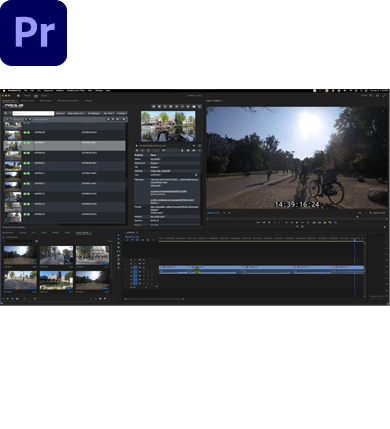390x429 pixels.
Task: Open the Sequence menu
Action: [x=48, y=91]
